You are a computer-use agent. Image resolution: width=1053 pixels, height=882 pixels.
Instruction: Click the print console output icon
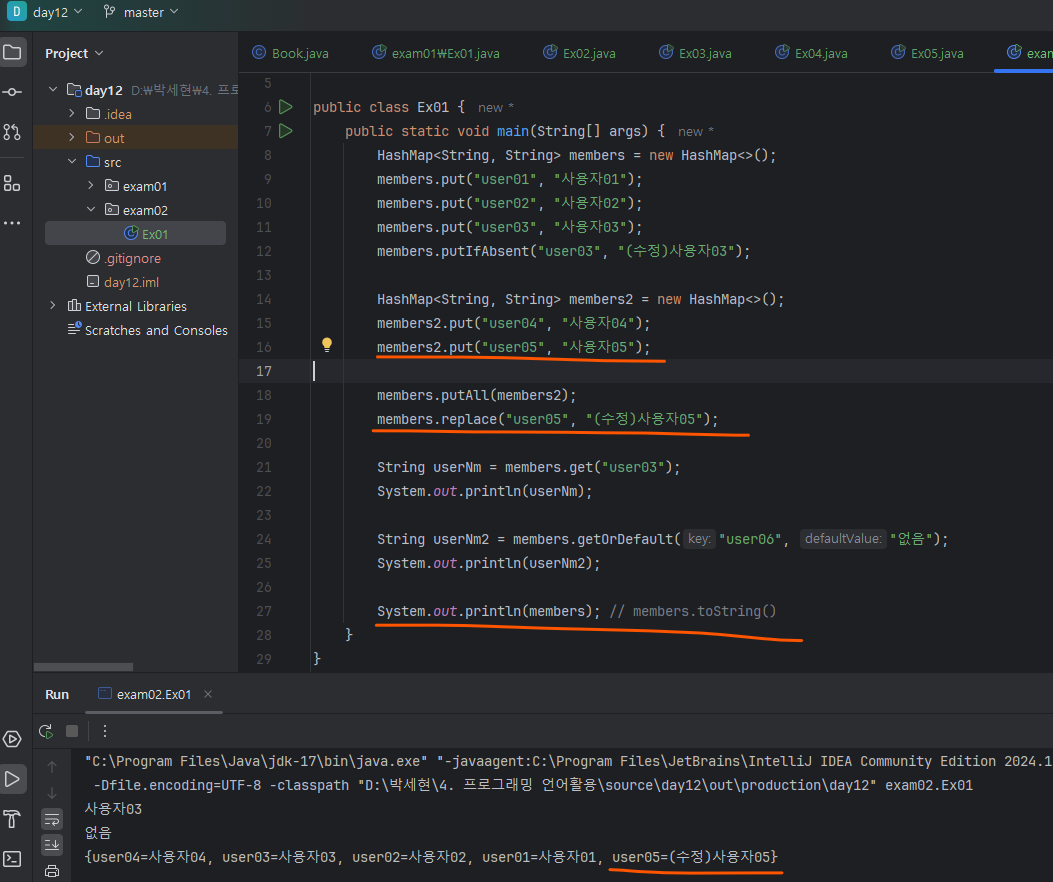pos(52,871)
